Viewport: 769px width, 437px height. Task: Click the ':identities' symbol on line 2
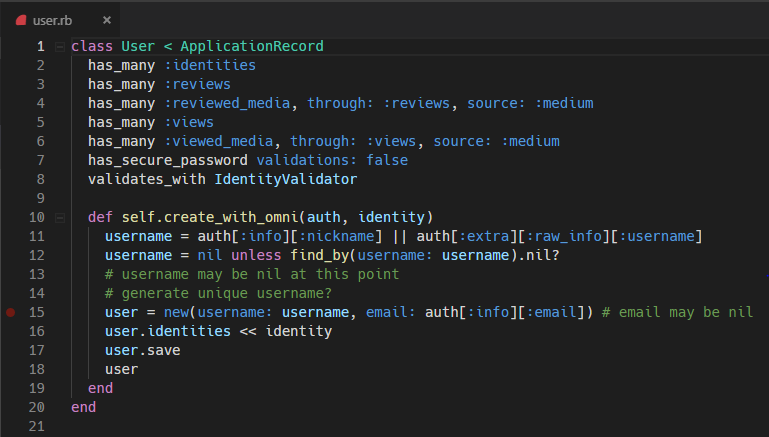click(210, 65)
